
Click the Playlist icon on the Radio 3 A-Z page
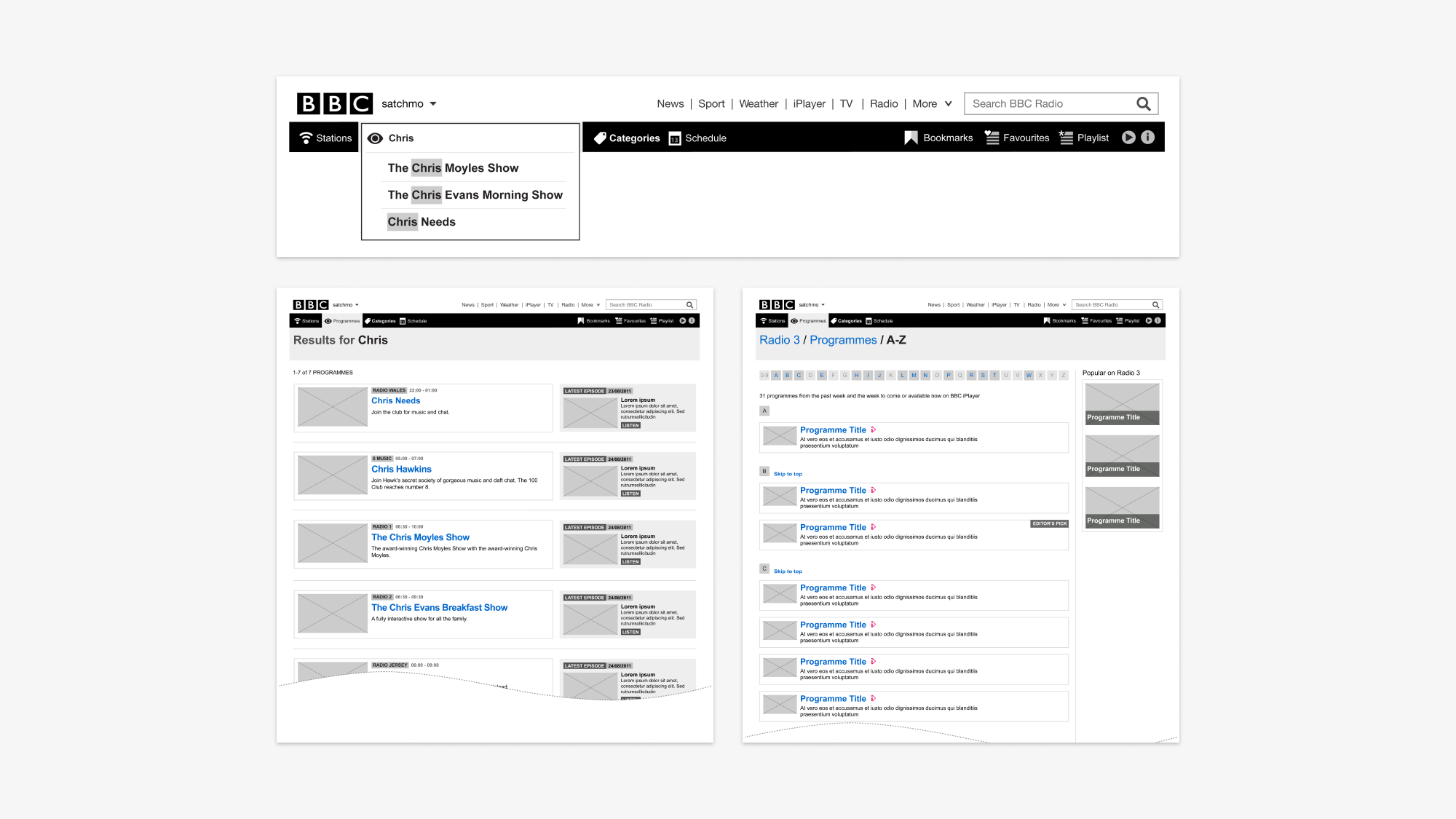(1120, 320)
